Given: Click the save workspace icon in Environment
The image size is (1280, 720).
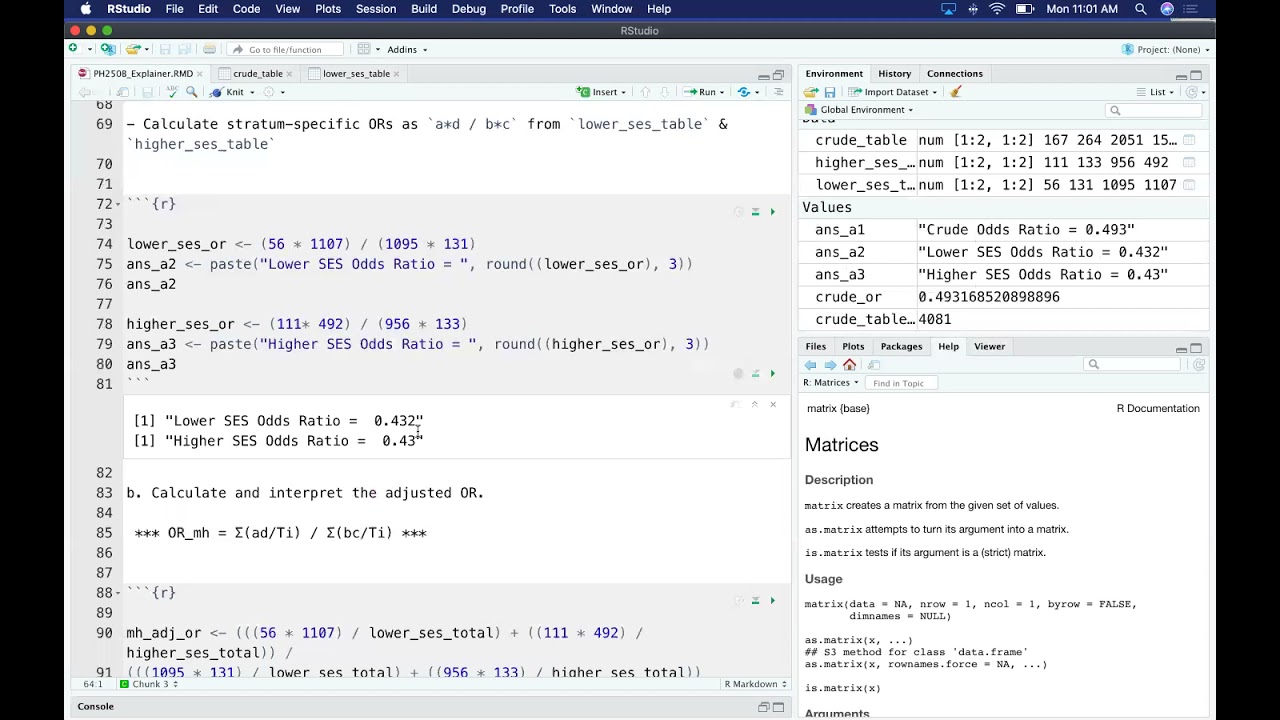Looking at the screenshot, I should (830, 92).
